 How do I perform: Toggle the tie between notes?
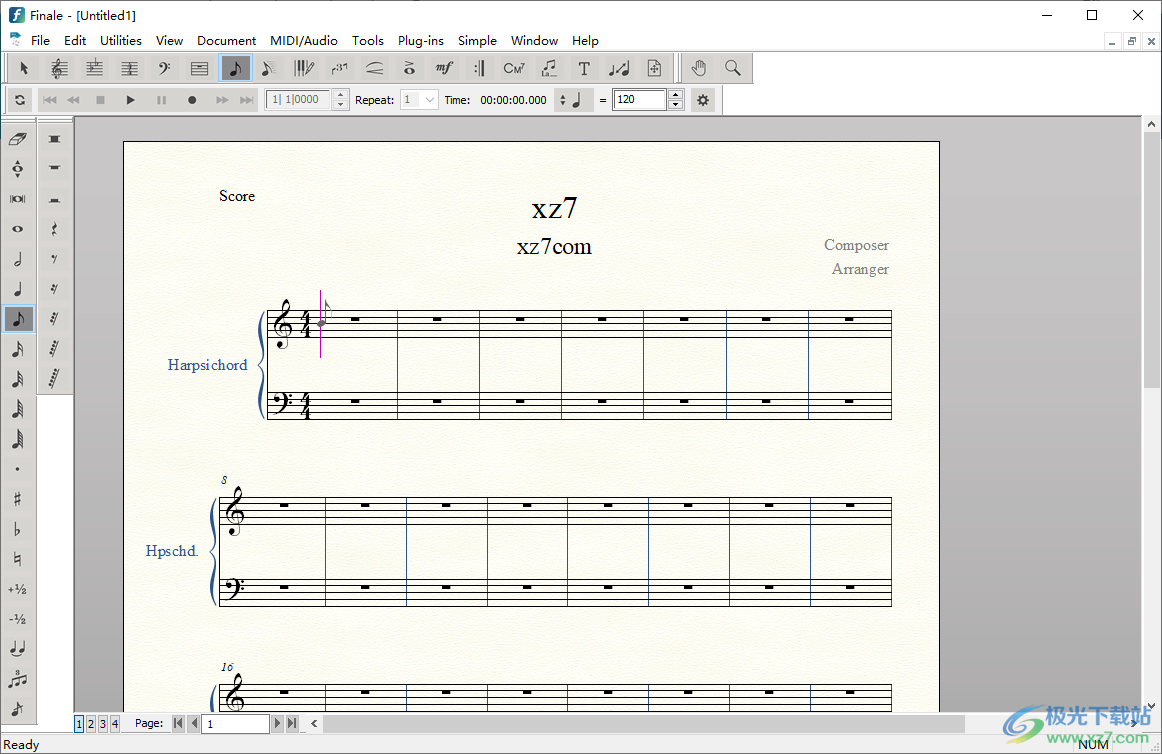[17, 649]
